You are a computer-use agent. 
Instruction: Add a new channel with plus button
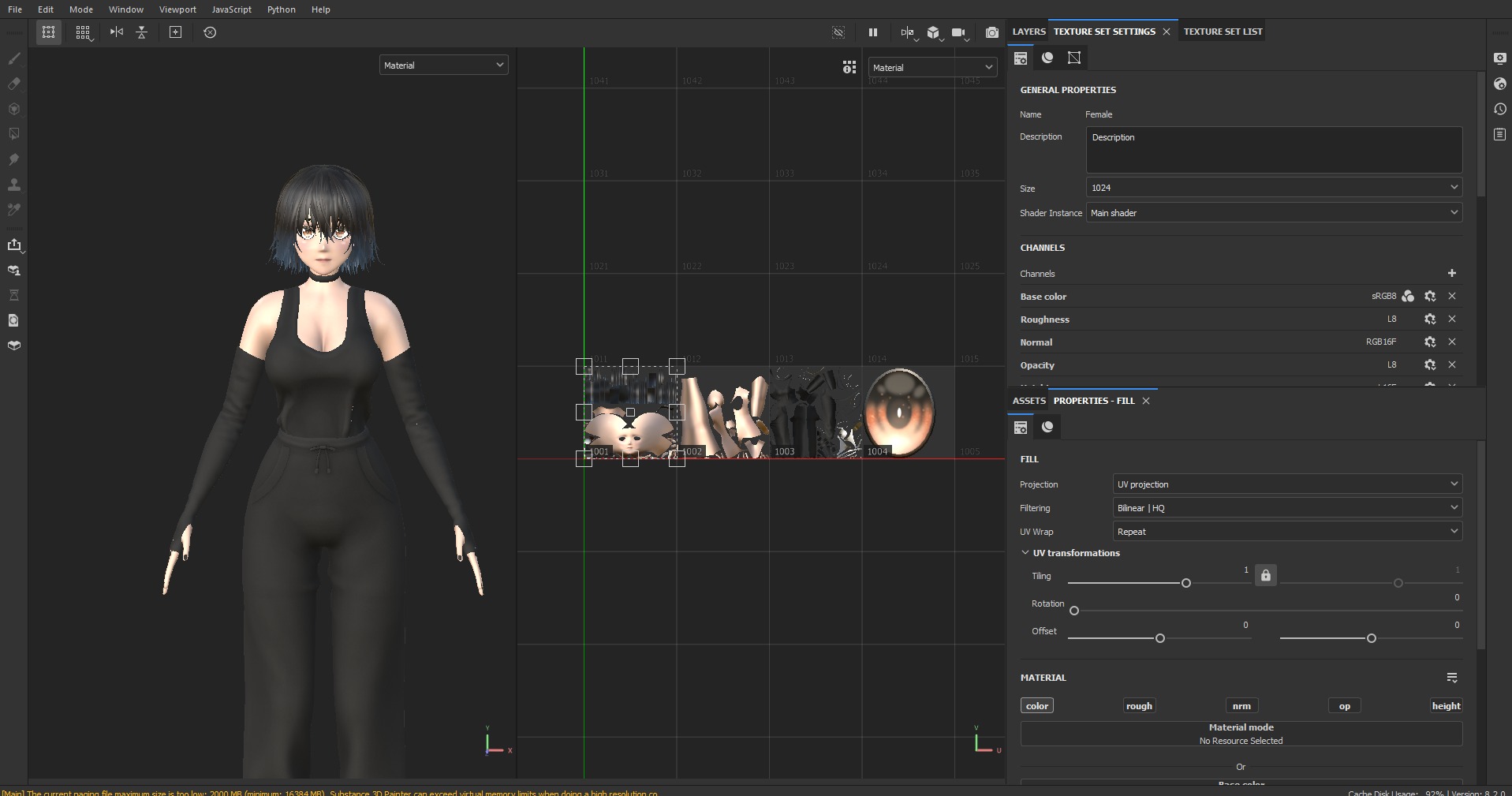point(1452,273)
